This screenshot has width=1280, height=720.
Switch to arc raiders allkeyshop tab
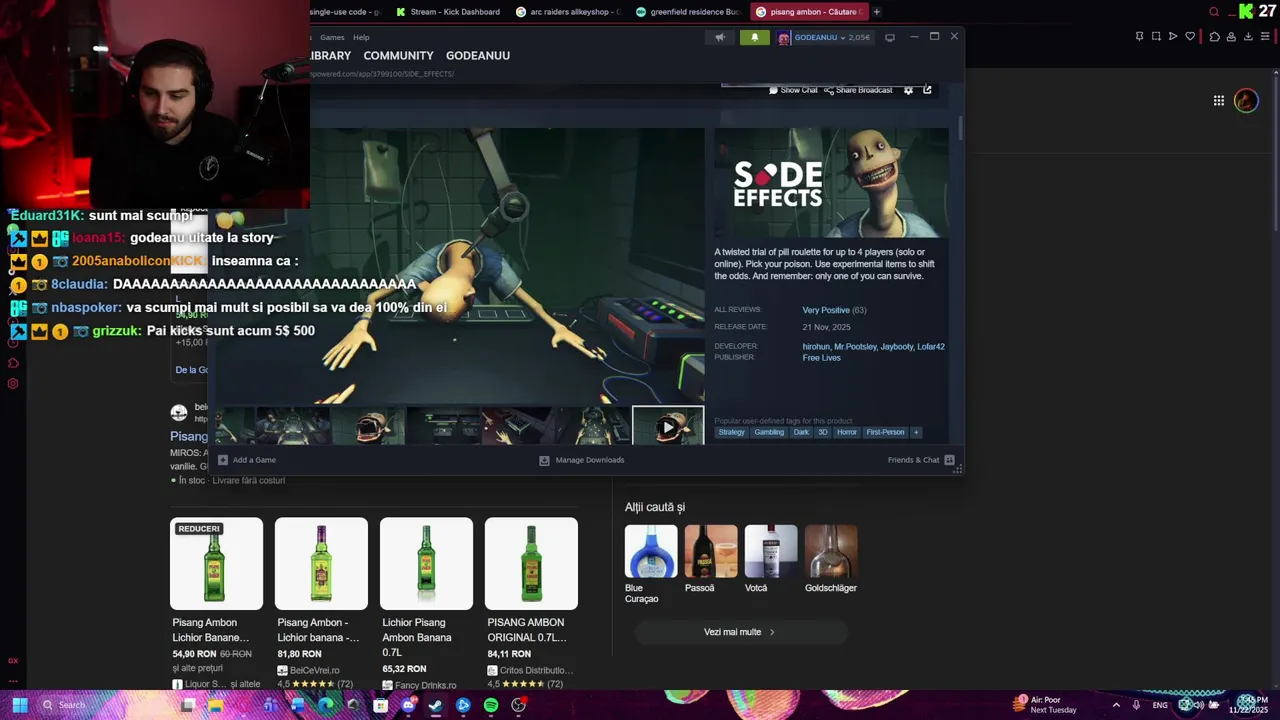tap(569, 12)
